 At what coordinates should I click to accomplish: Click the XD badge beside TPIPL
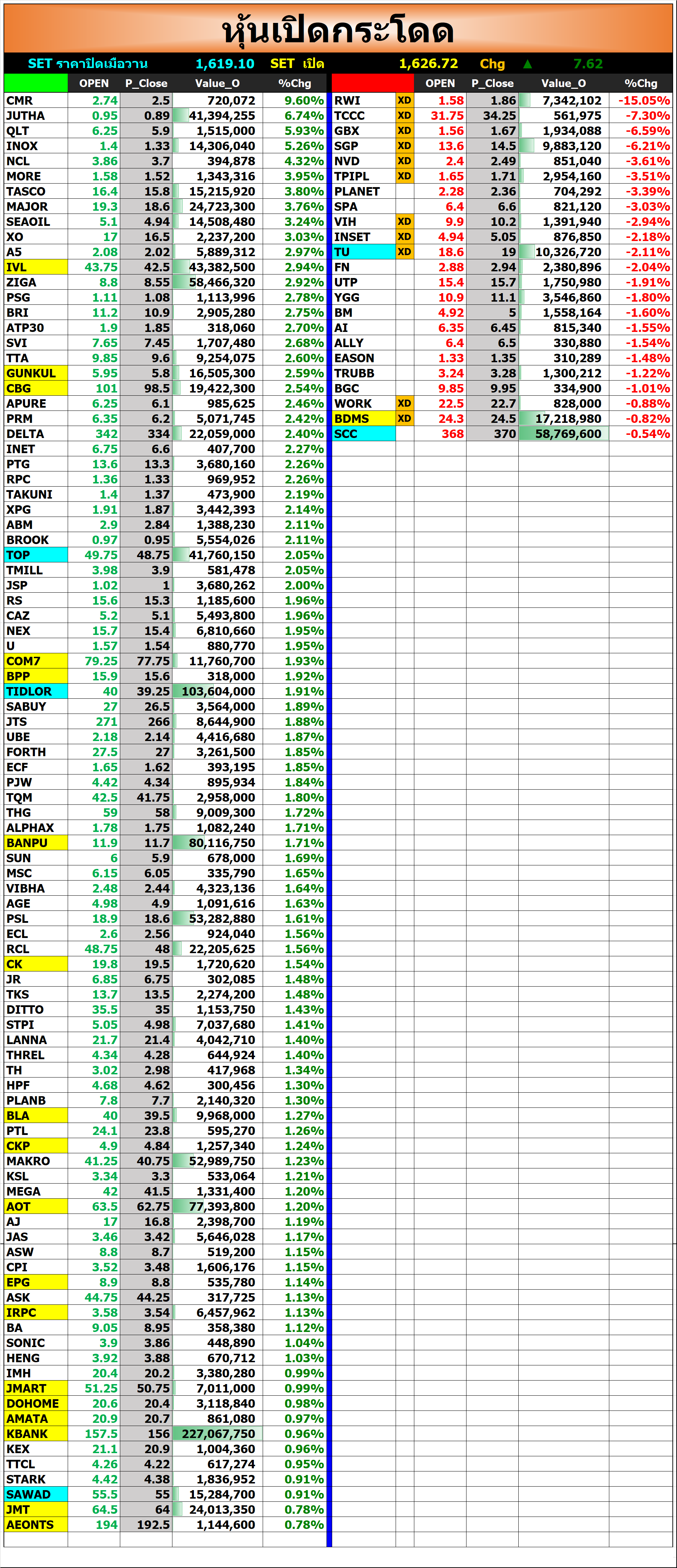pos(404,176)
